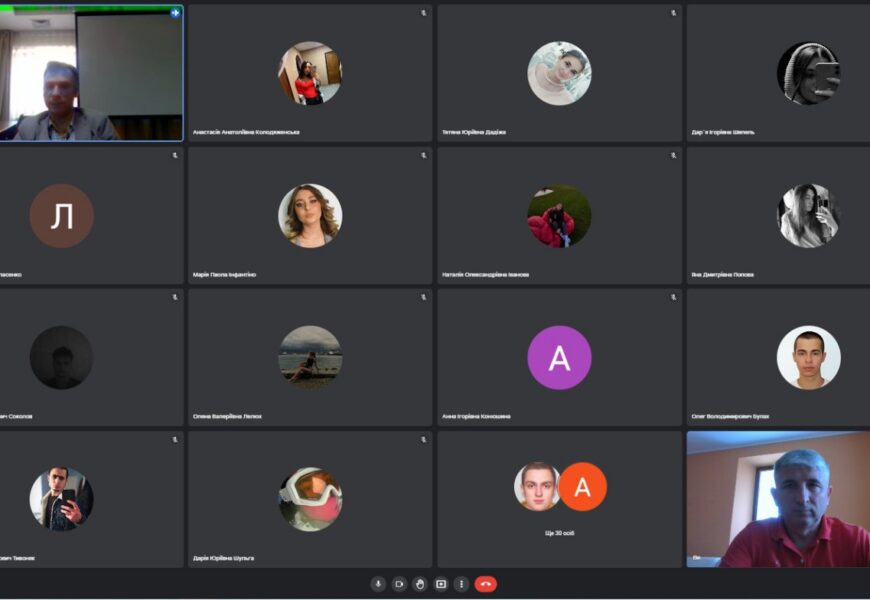Click muted mic icon on Тетяна Юріївна tile

pos(673,13)
